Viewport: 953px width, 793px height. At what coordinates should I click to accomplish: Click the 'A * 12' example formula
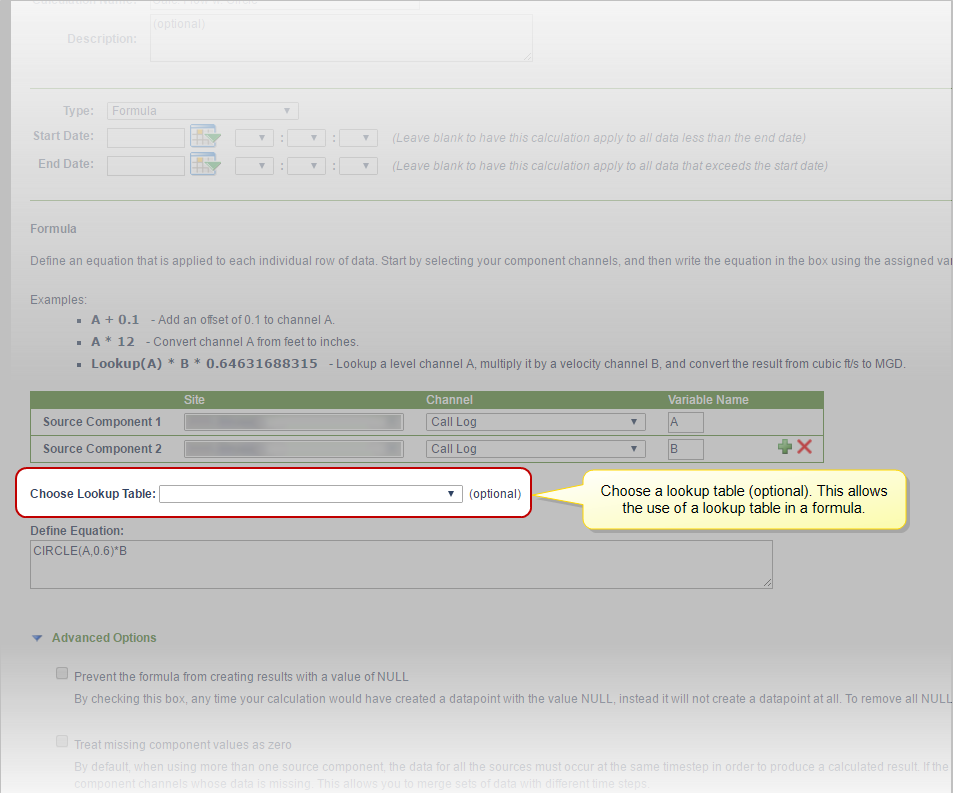(x=113, y=342)
